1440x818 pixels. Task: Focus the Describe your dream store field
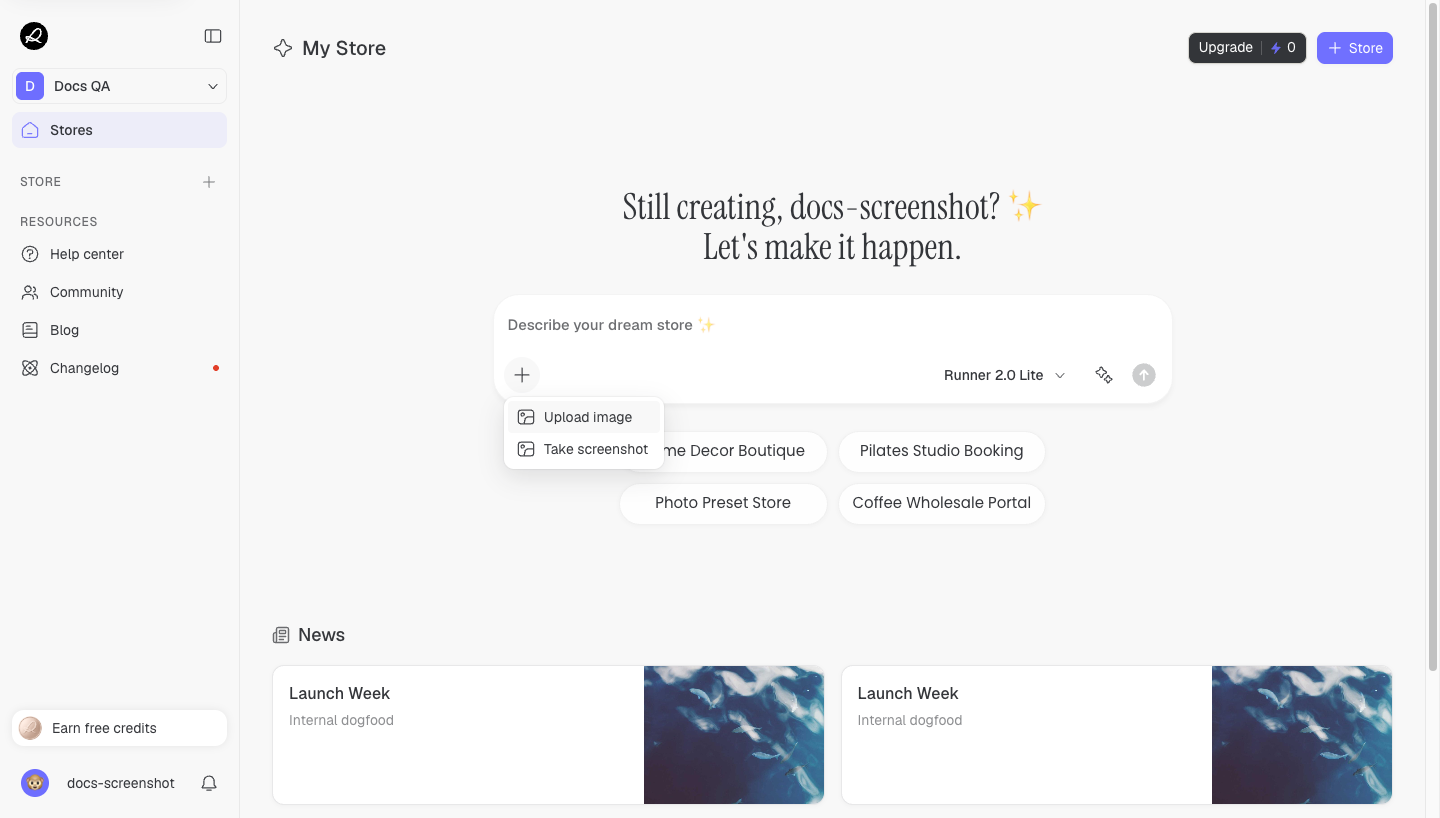point(832,325)
